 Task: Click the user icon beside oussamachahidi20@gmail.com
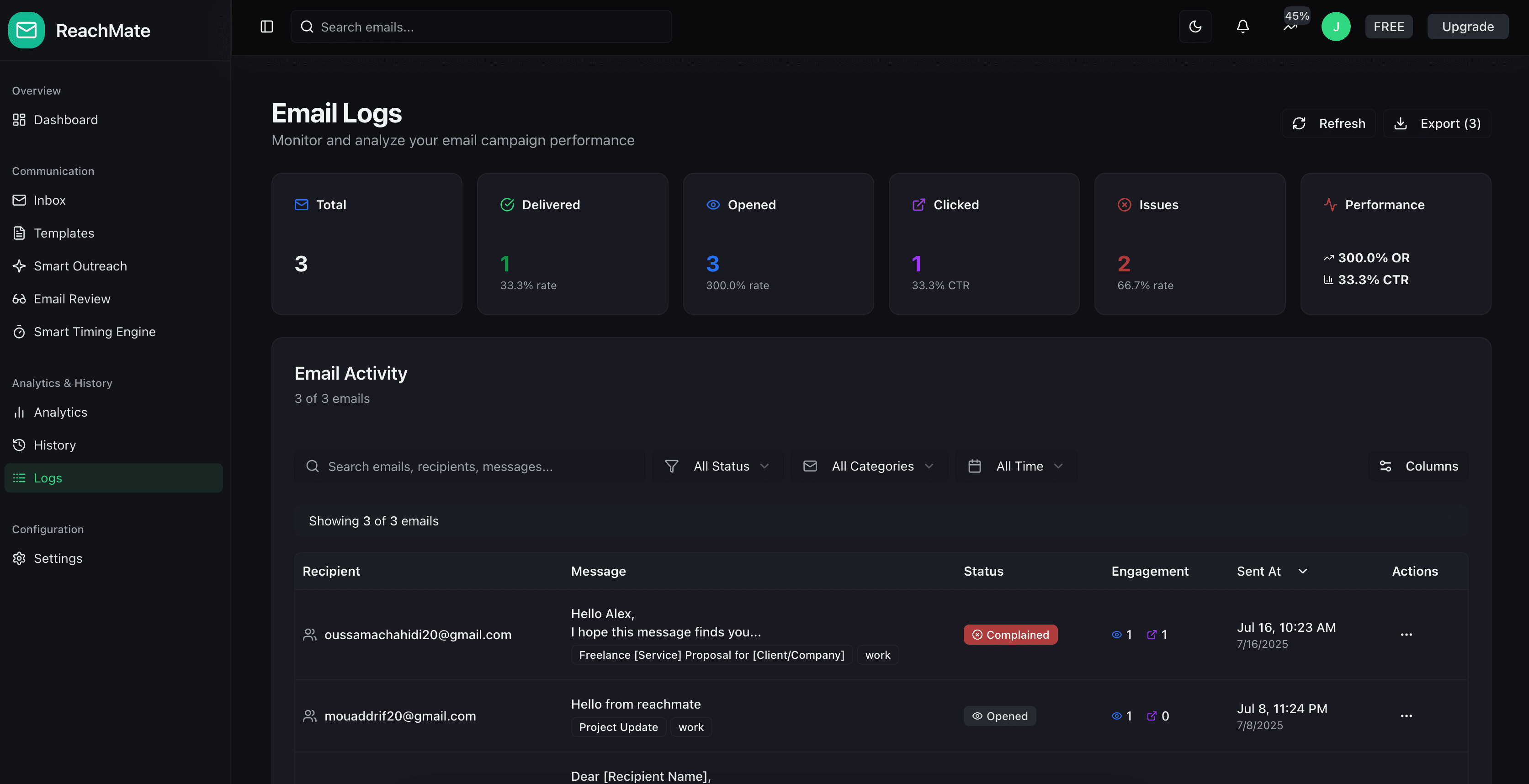[309, 635]
